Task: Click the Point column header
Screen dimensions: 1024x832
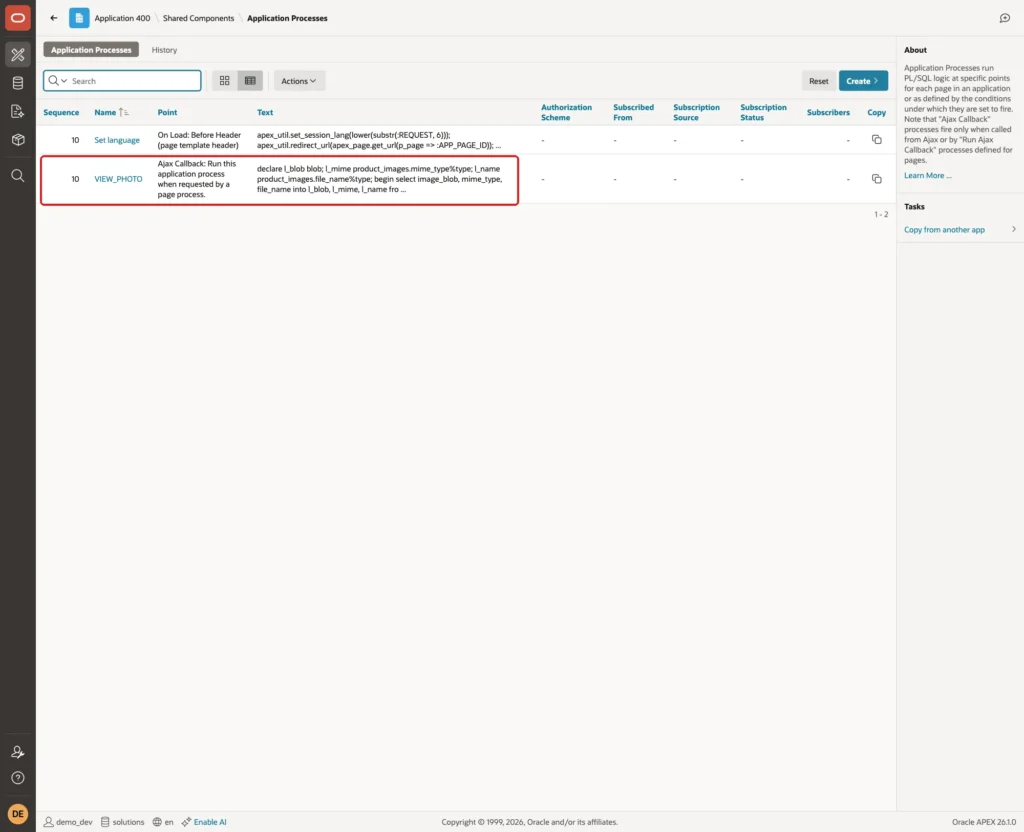Action: 167,112
